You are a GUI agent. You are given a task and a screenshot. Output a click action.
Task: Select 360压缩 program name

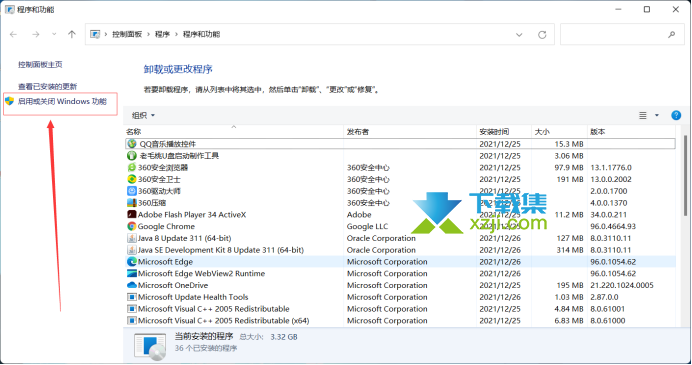tap(152, 203)
